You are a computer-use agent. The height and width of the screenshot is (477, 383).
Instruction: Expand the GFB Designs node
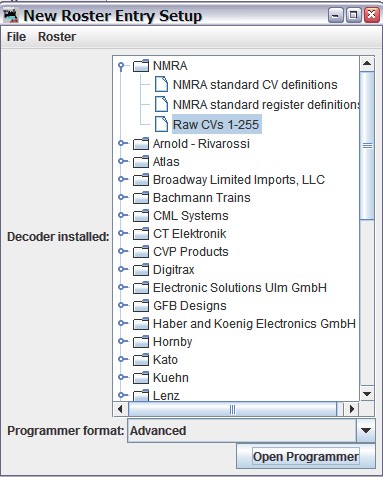(x=123, y=305)
